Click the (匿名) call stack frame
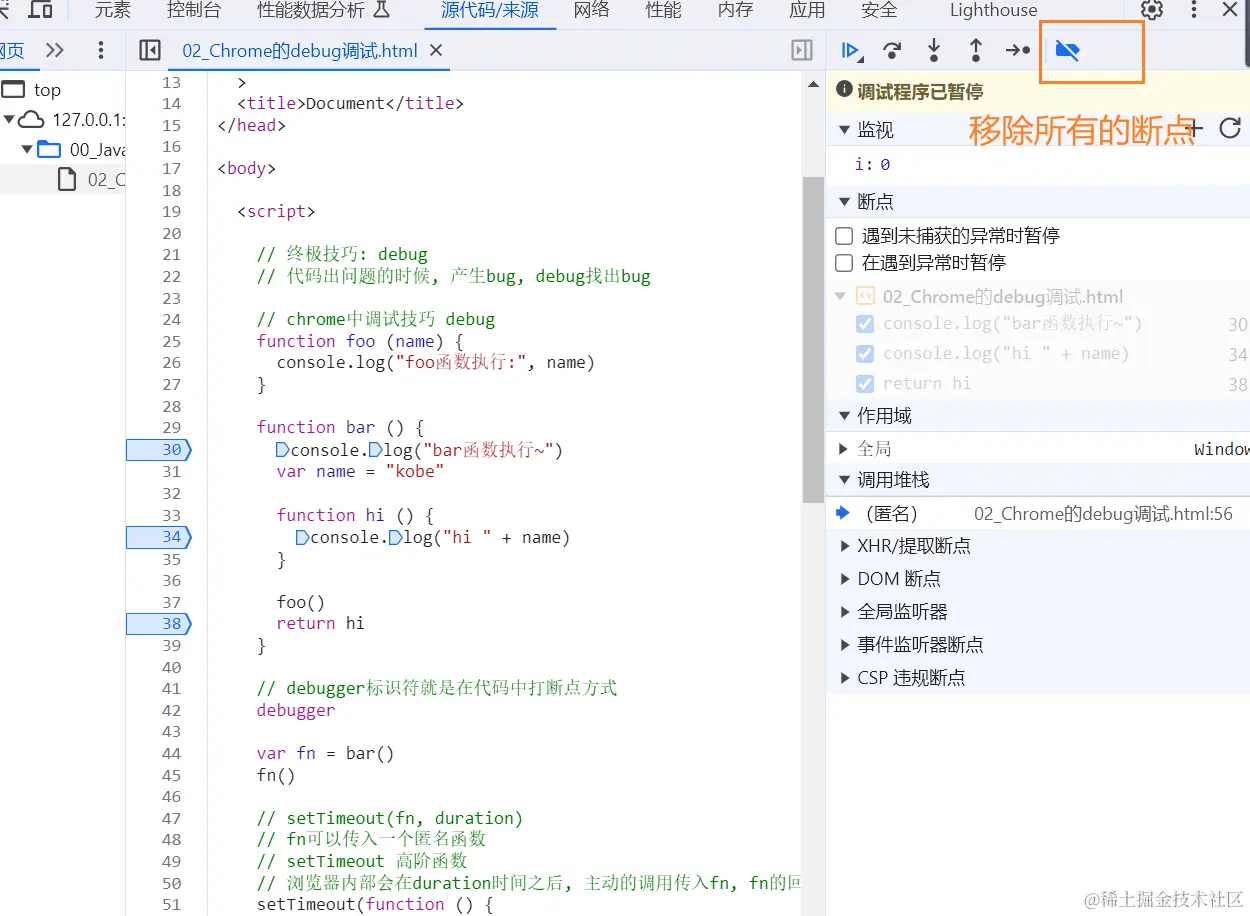This screenshot has width=1250, height=916. (1038, 514)
